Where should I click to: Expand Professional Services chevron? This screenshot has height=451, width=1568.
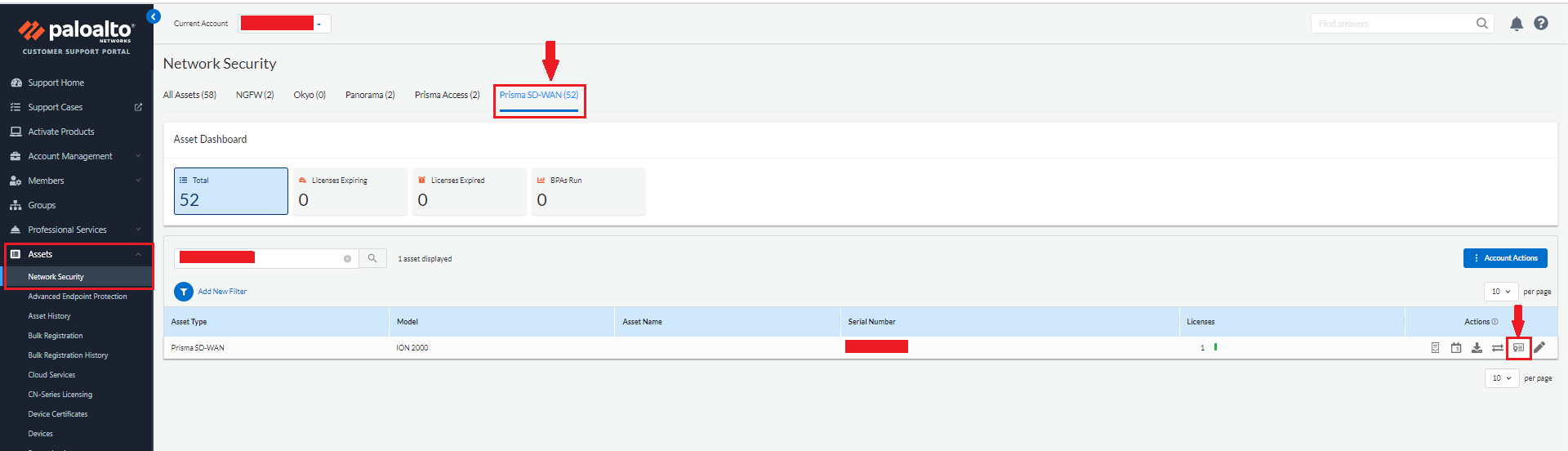(x=138, y=230)
